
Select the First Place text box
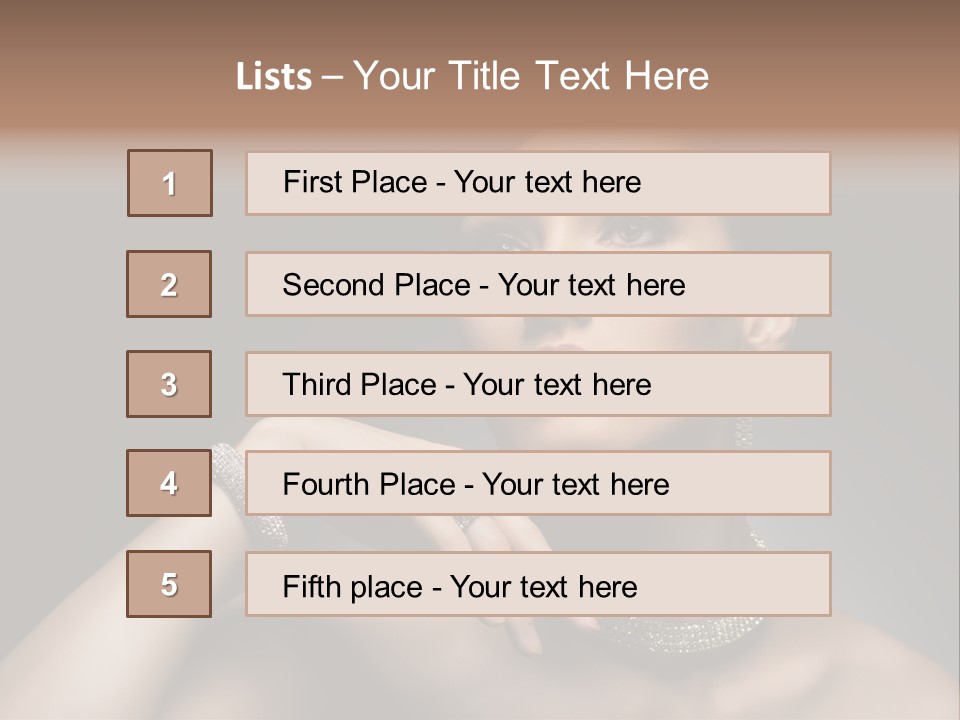538,183
